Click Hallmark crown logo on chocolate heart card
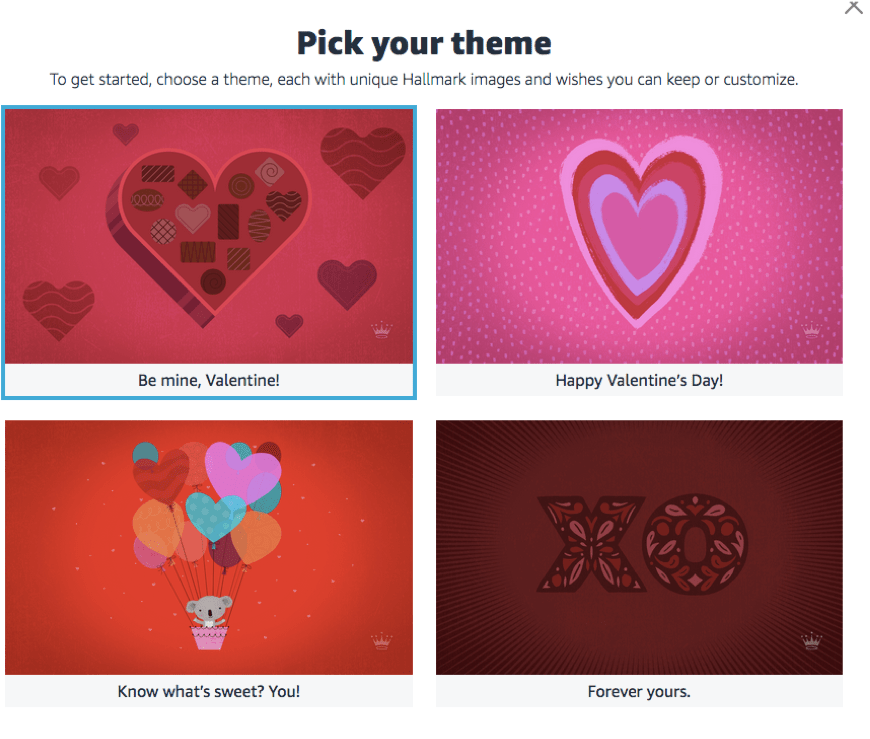The height and width of the screenshot is (739, 870). click(381, 330)
